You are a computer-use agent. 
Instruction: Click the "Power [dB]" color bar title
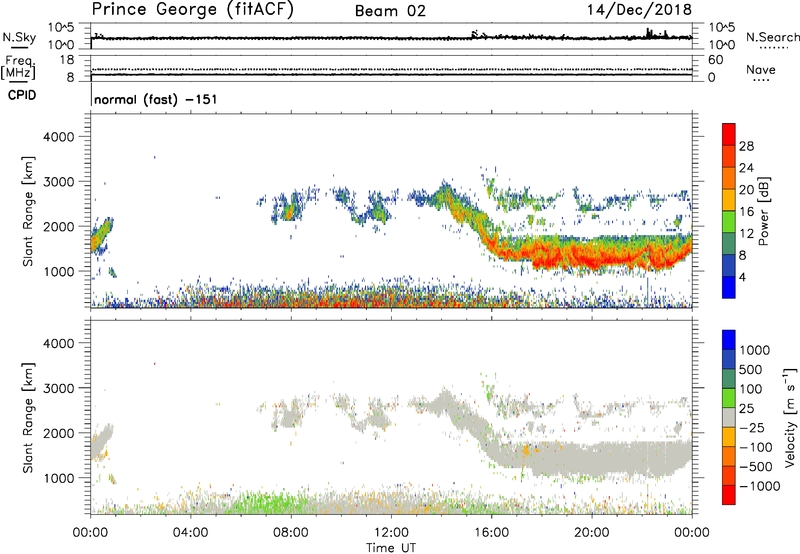pos(763,211)
